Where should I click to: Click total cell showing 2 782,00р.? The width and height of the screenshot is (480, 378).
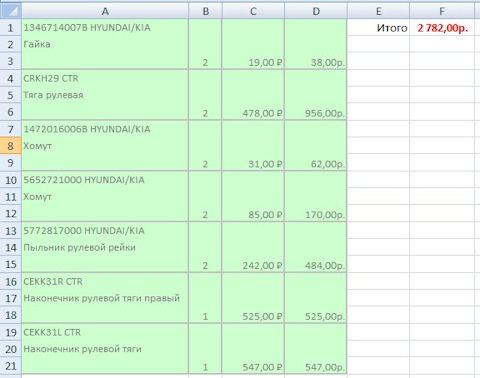coord(442,27)
